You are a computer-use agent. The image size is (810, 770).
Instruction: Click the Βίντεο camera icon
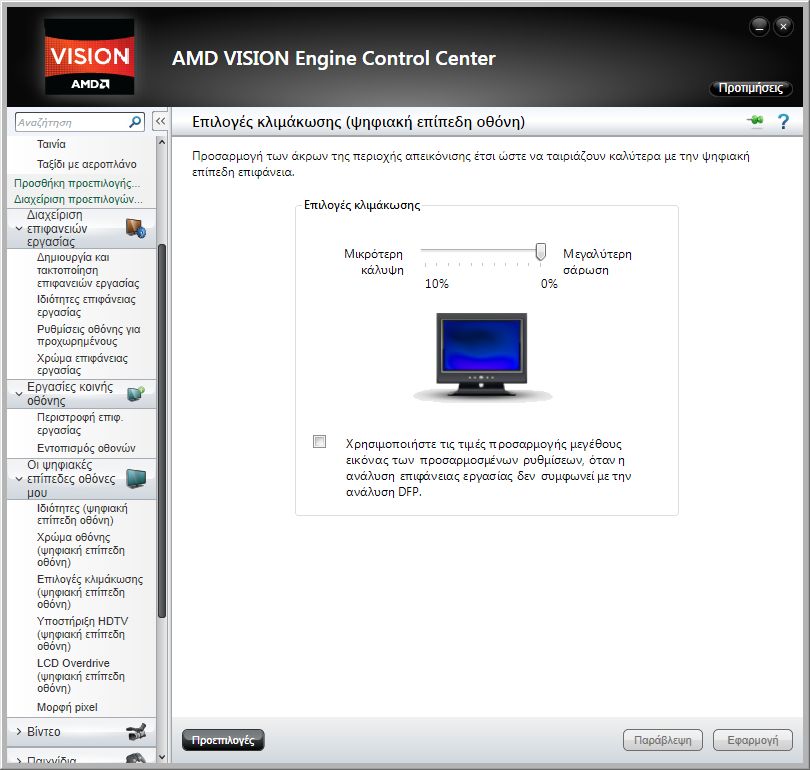(136, 732)
